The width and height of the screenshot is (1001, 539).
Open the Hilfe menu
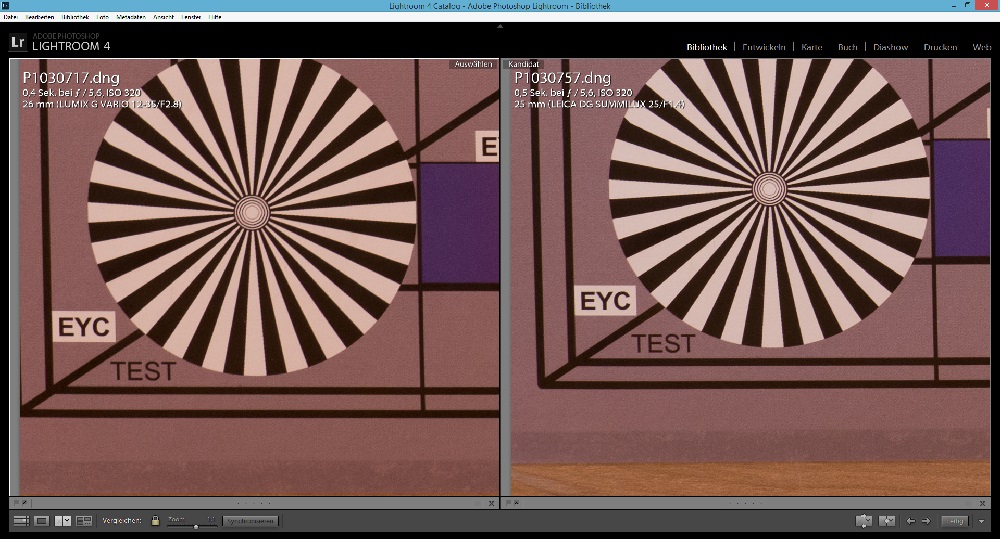point(215,17)
